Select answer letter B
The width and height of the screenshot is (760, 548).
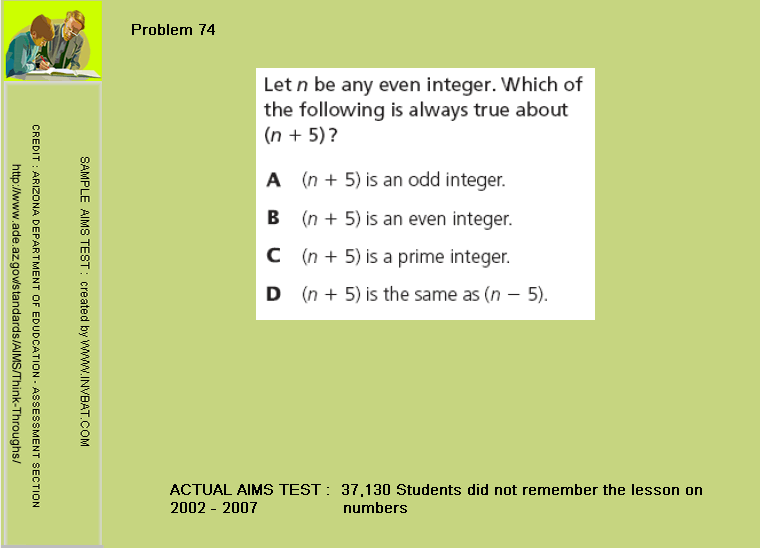pos(273,218)
